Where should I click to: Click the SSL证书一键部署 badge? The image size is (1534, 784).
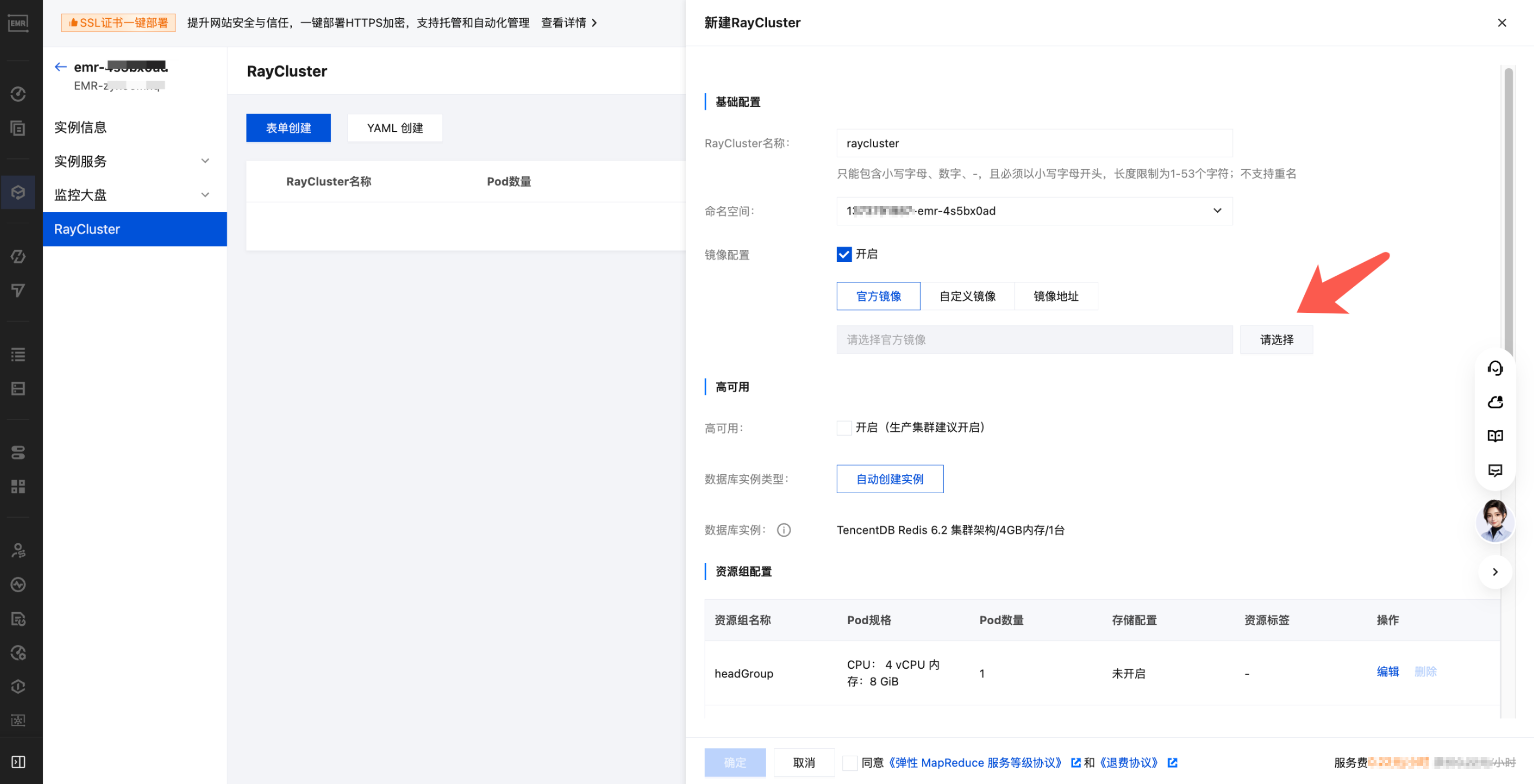click(118, 23)
